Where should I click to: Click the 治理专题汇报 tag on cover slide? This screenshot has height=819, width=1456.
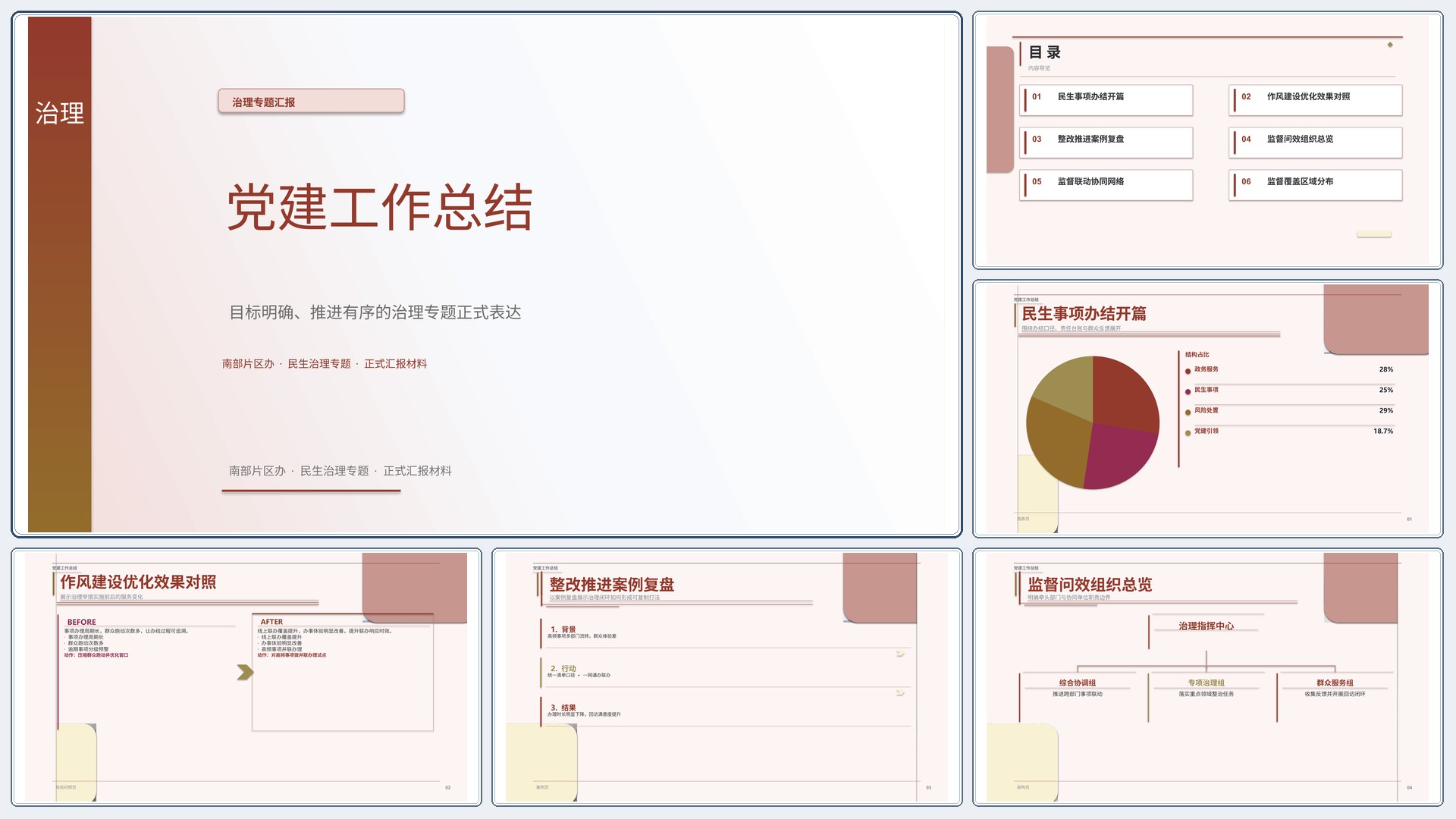click(x=311, y=102)
